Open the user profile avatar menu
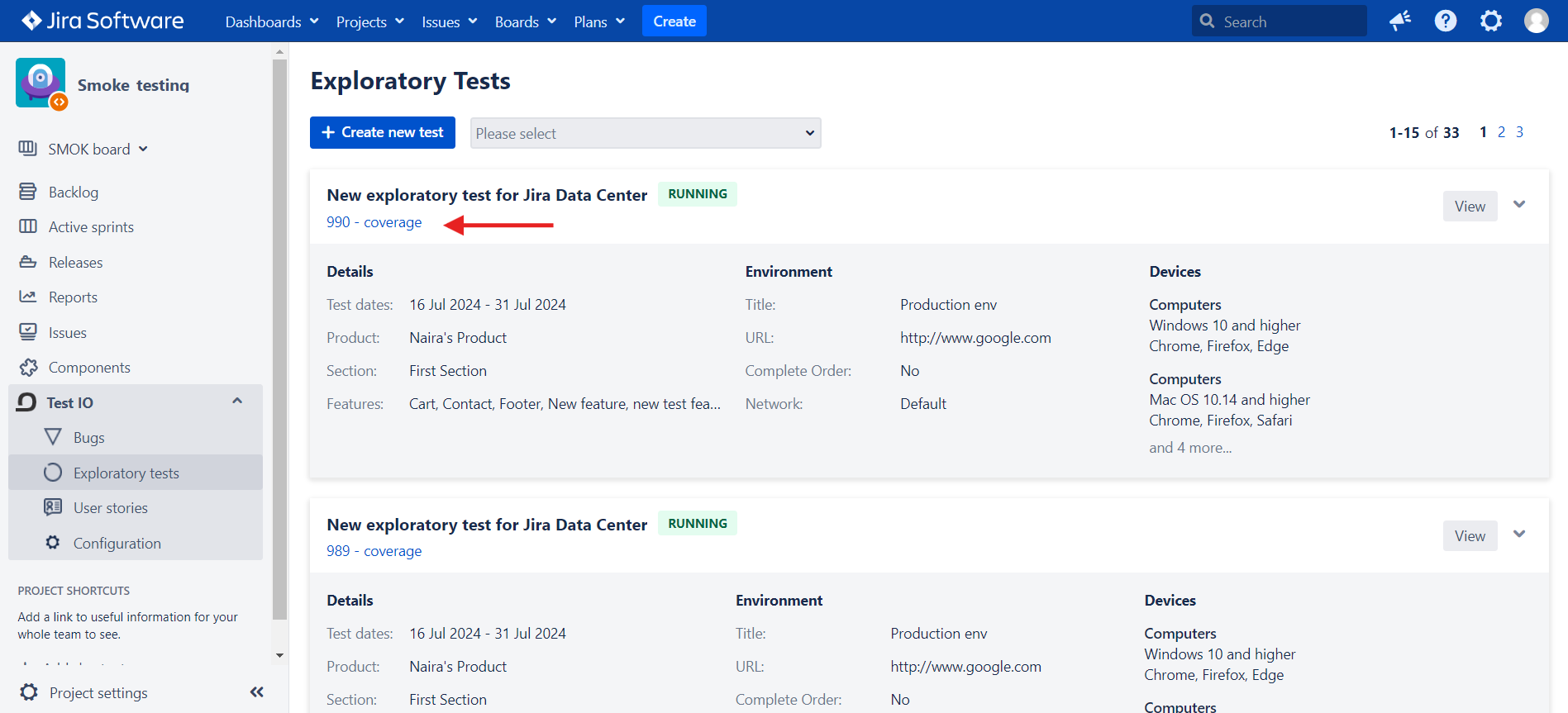This screenshot has height=713, width=1568. pos(1537,21)
